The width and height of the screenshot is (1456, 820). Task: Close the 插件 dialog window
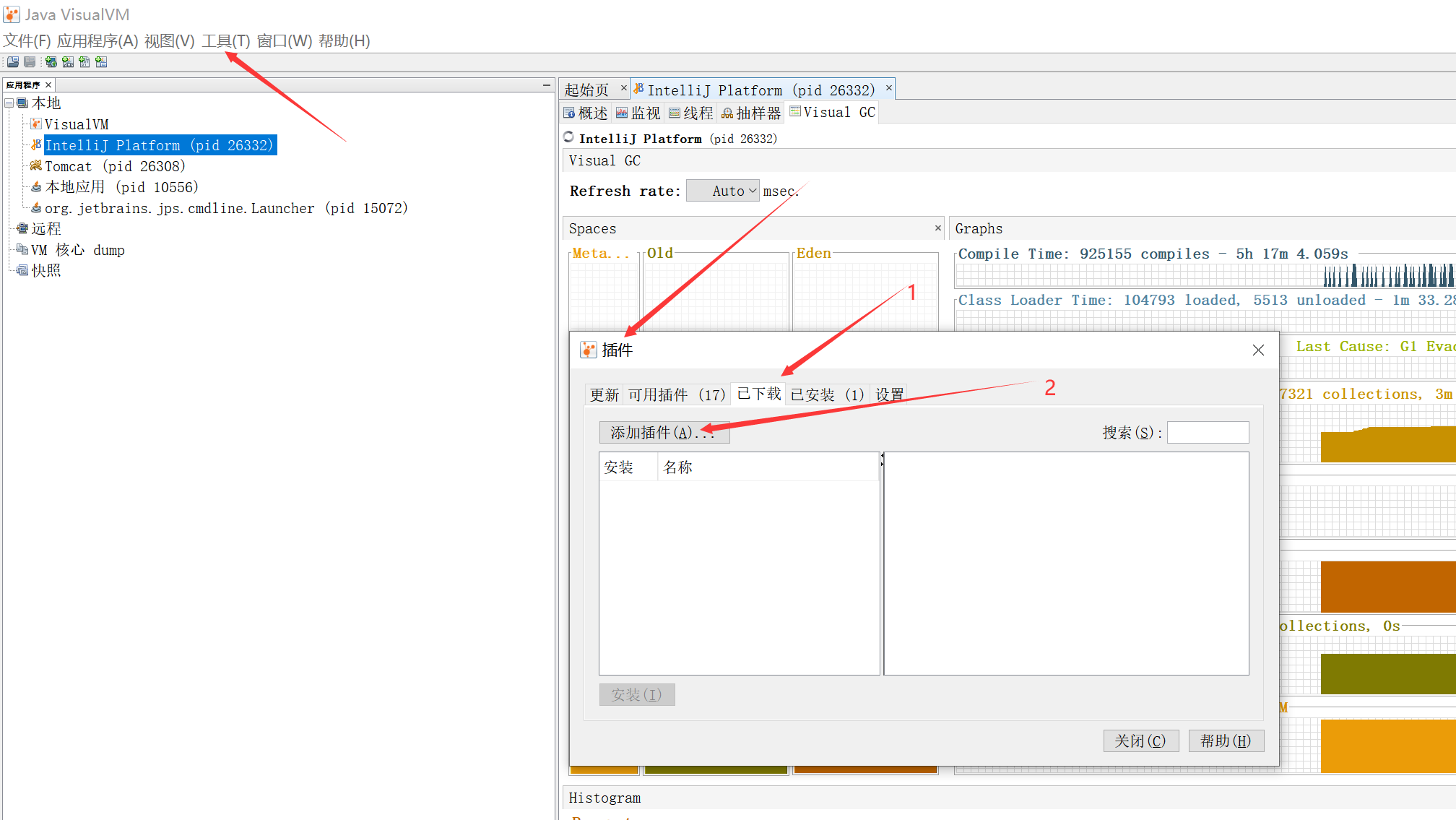[1258, 350]
